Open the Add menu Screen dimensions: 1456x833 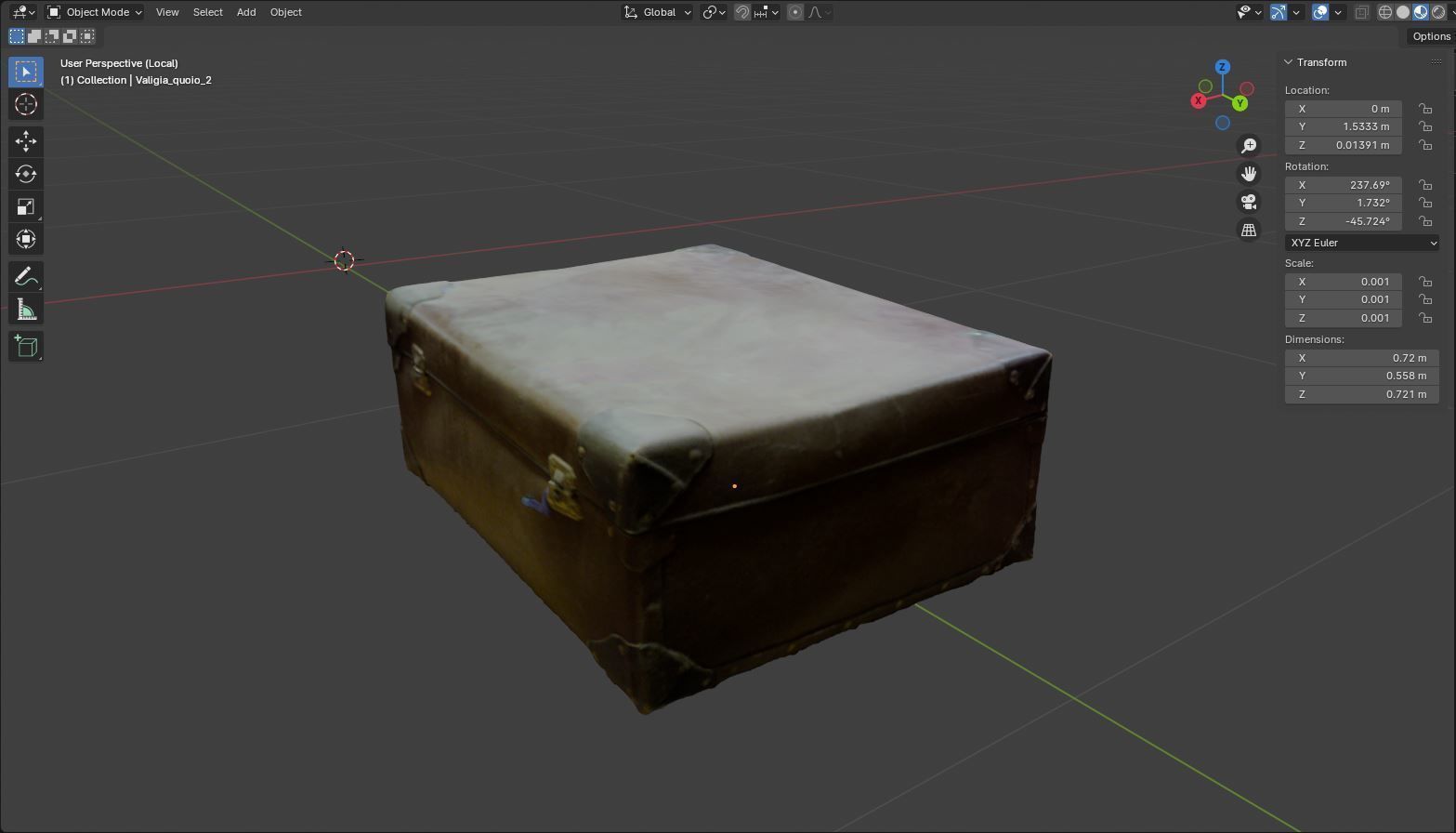pyautogui.click(x=246, y=12)
